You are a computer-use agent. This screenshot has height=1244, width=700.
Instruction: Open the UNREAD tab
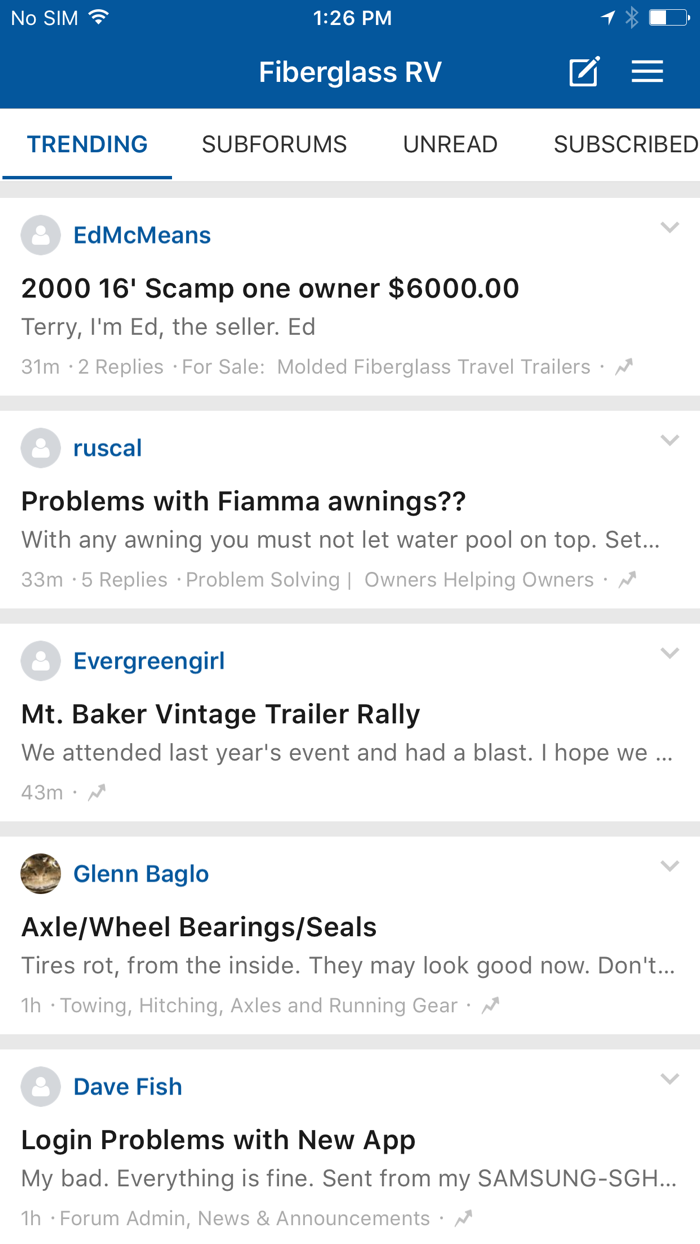pyautogui.click(x=450, y=144)
